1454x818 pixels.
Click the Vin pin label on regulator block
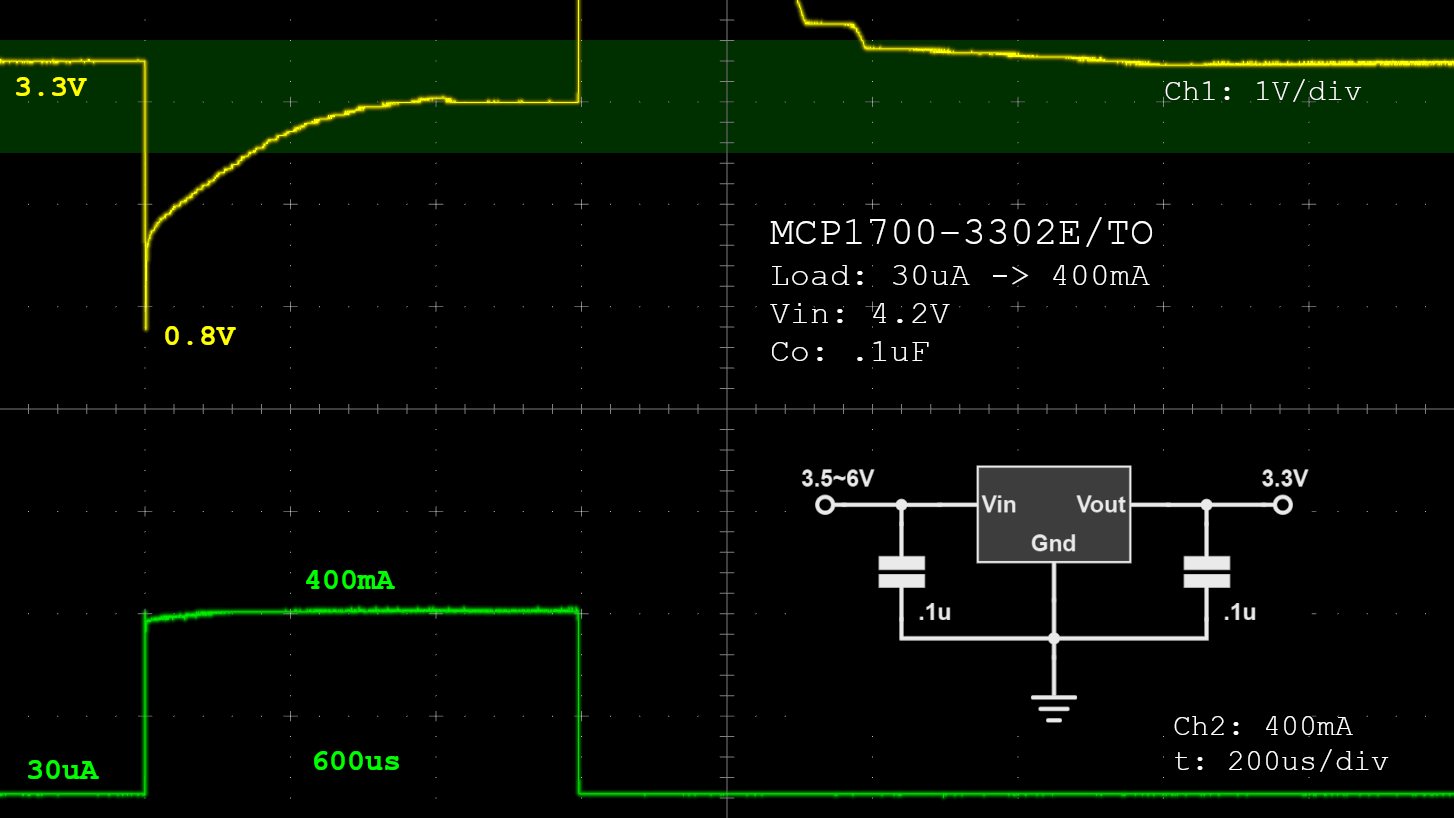(999, 504)
